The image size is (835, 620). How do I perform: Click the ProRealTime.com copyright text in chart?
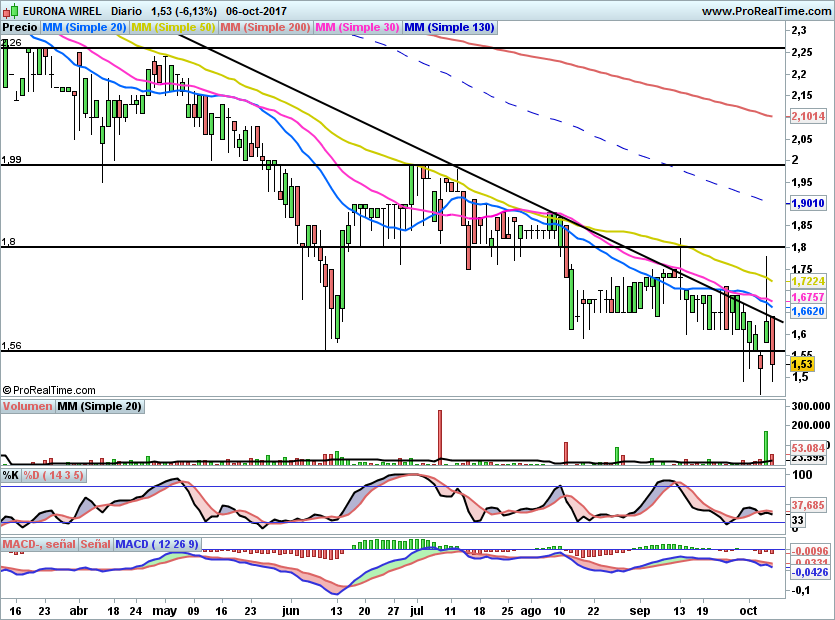(x=49, y=390)
